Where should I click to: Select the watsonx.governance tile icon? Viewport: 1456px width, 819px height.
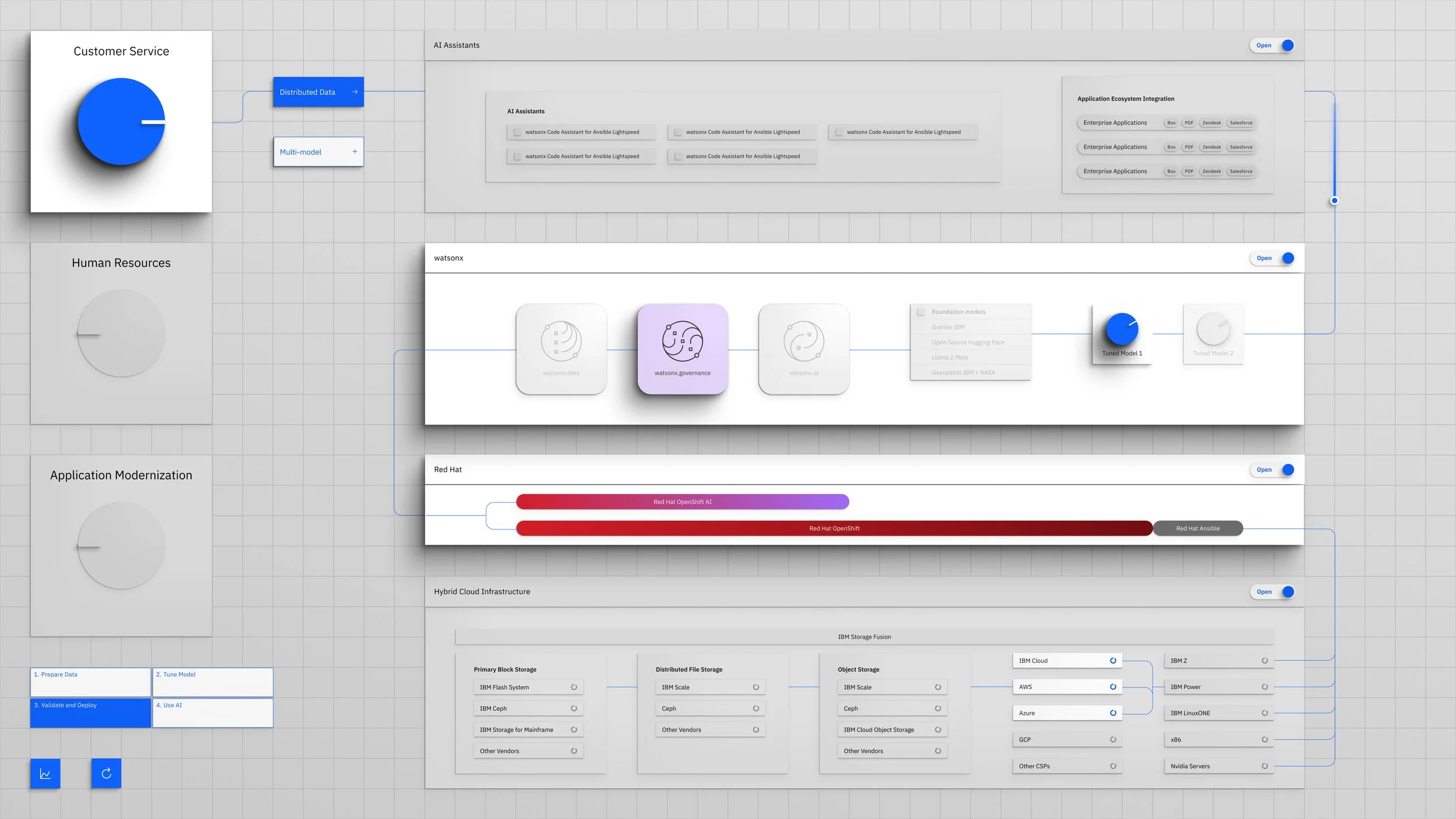(x=682, y=341)
